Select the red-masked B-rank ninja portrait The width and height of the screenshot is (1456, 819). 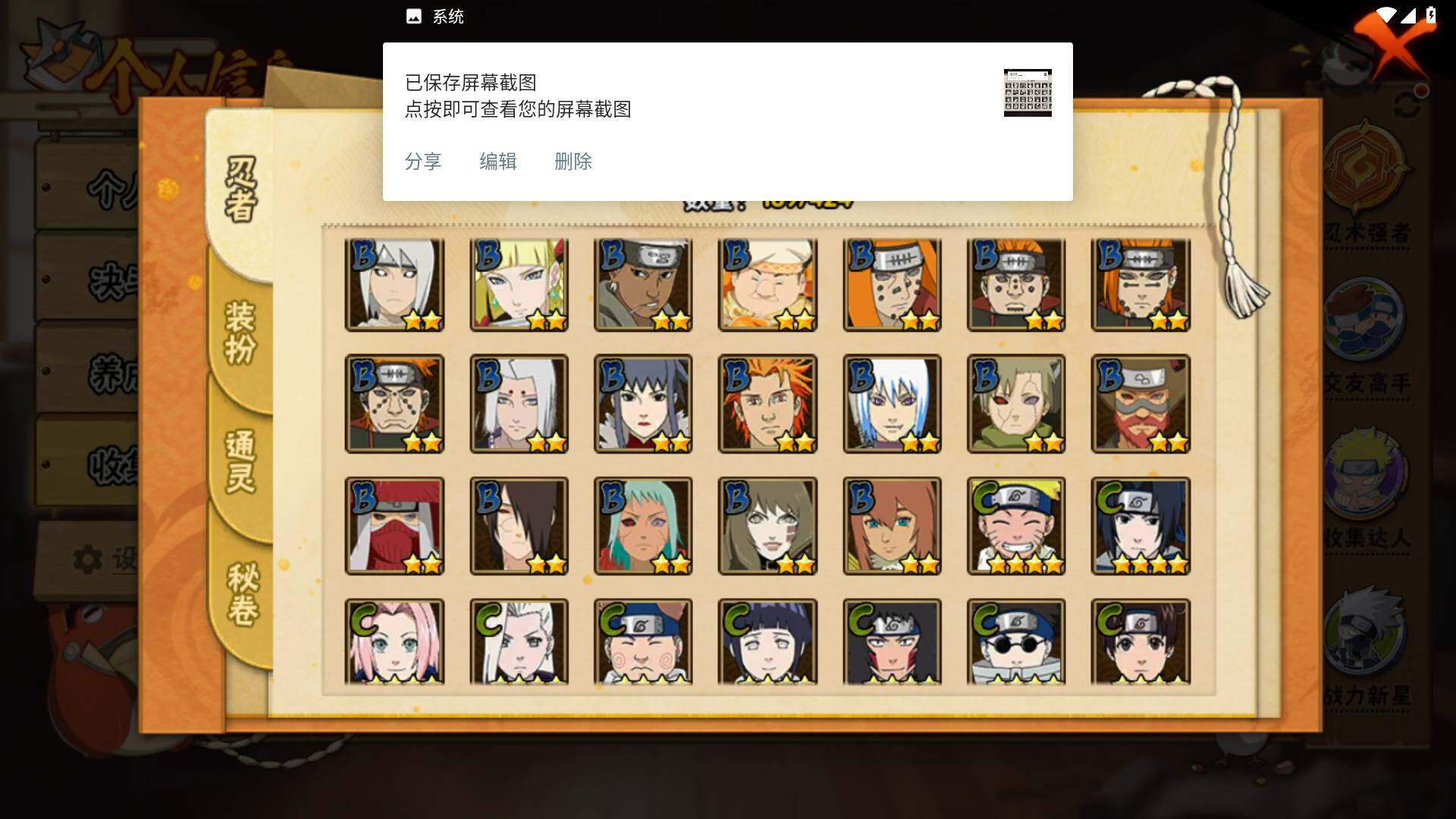(394, 526)
